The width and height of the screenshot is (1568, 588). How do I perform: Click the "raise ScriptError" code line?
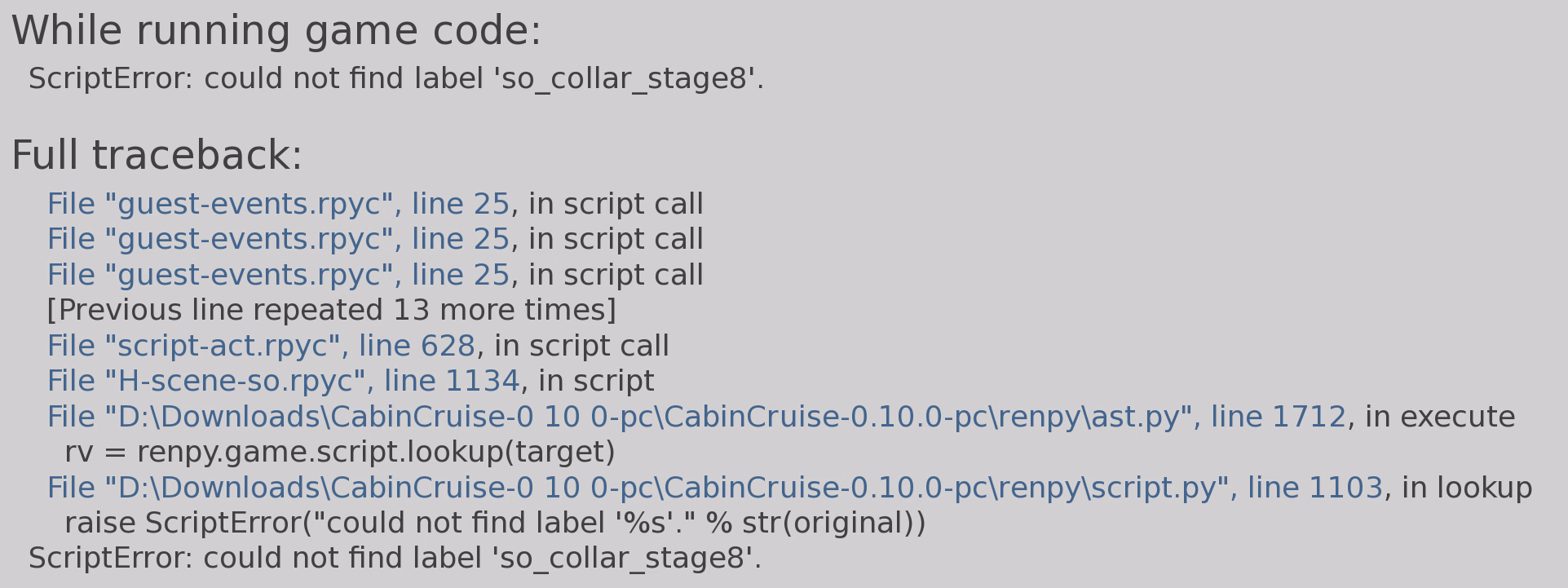point(495,524)
